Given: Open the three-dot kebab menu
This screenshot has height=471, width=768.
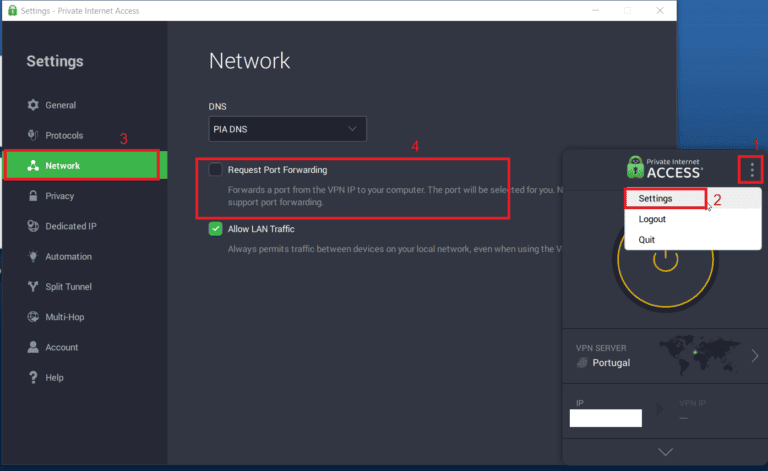Looking at the screenshot, I should click(752, 169).
